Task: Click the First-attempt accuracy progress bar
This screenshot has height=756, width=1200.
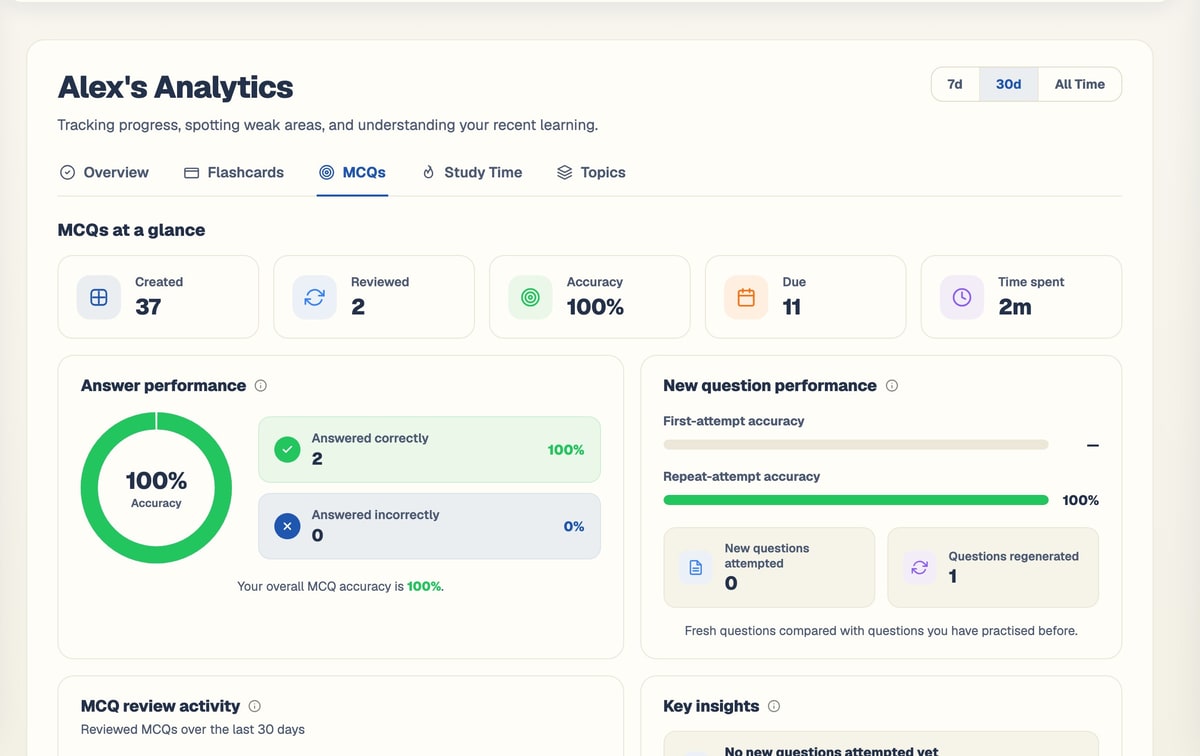Action: pyautogui.click(x=856, y=444)
